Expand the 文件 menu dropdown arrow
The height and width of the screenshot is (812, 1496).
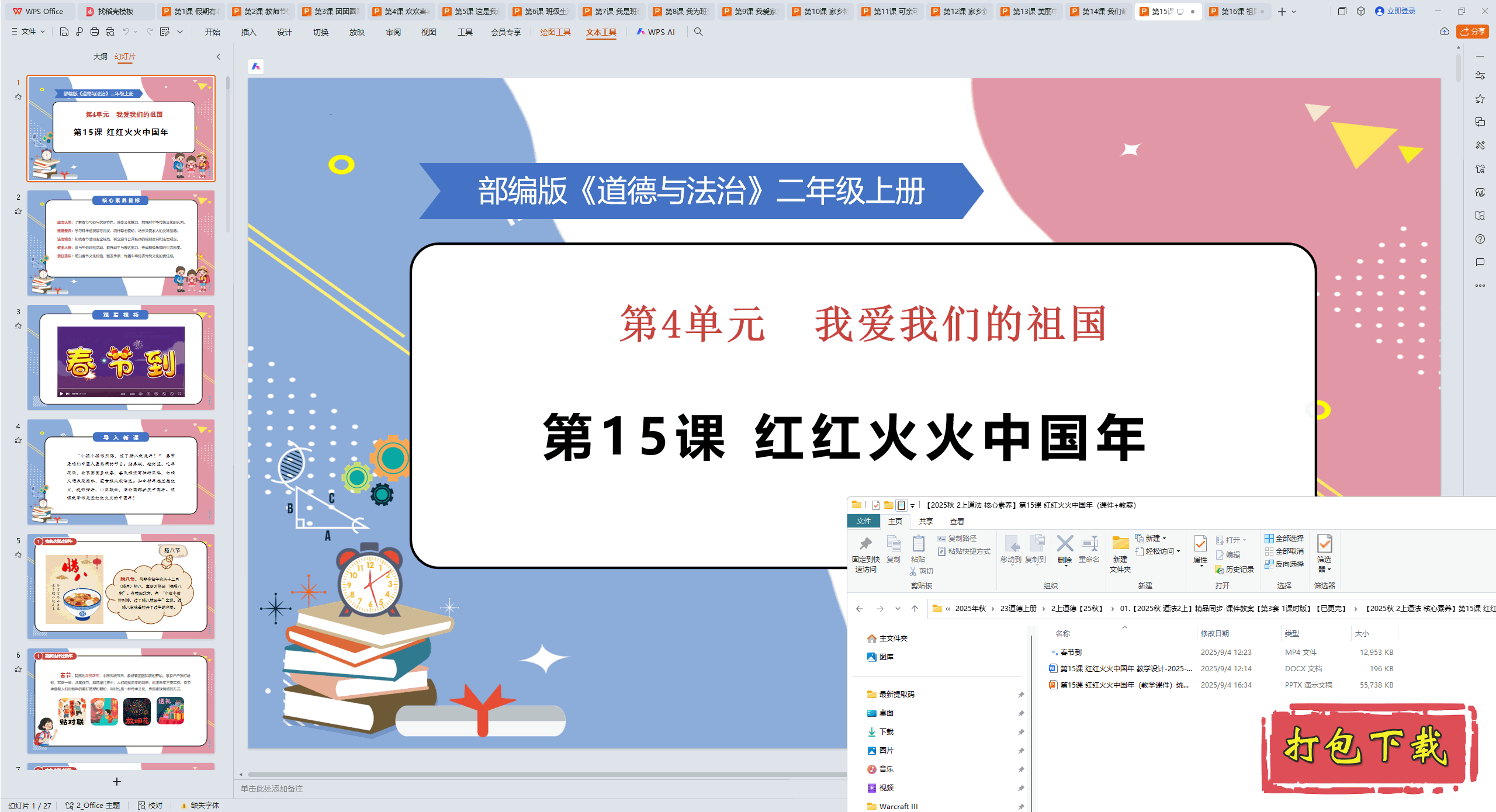pyautogui.click(x=43, y=32)
